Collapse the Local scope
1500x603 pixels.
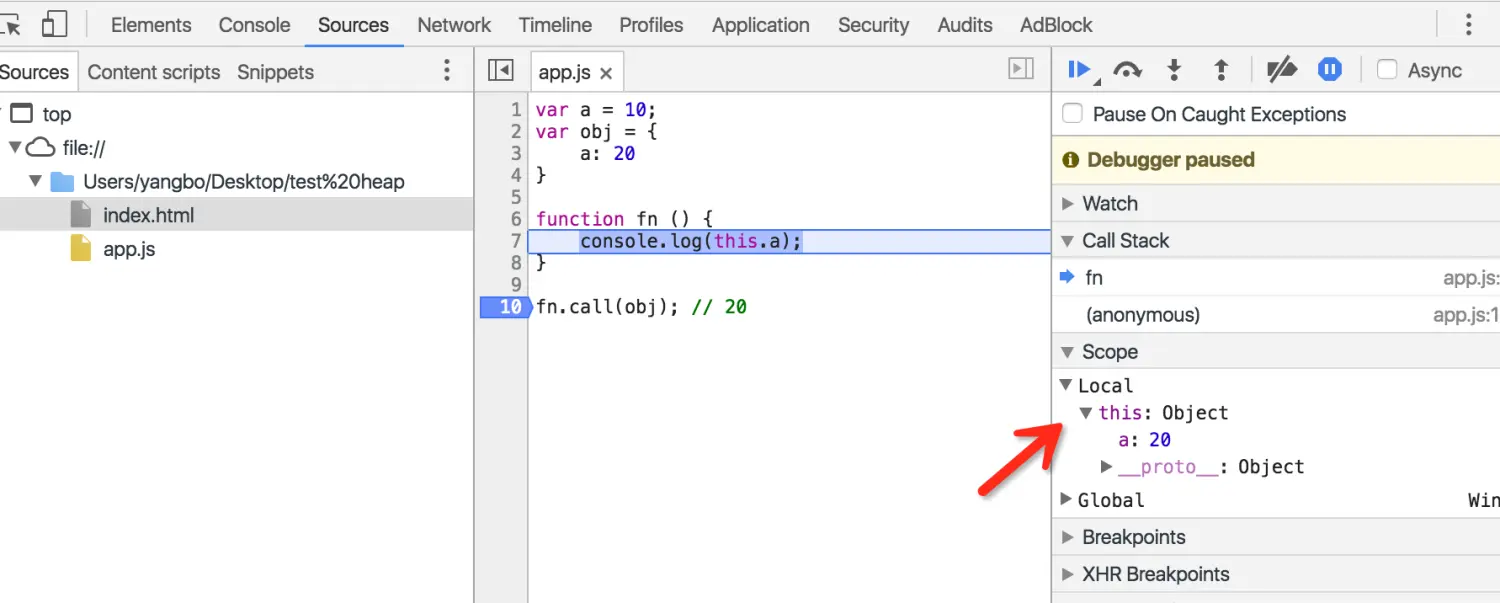(x=1067, y=385)
